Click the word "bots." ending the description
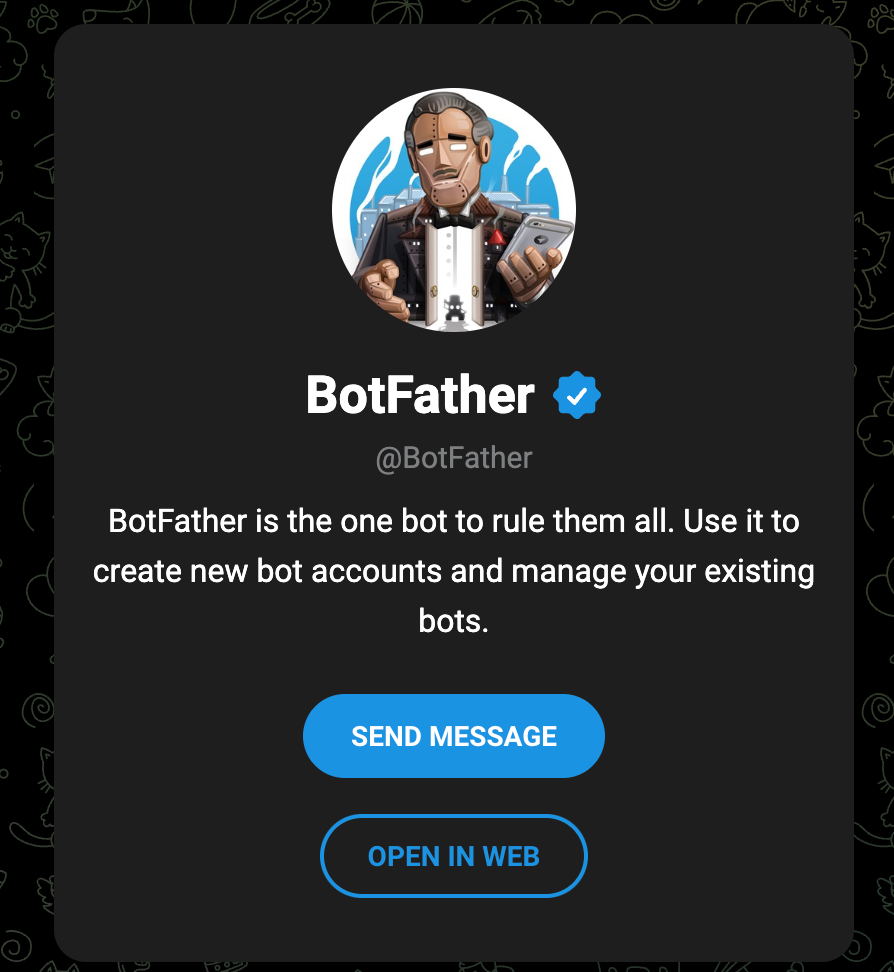894x972 pixels. point(453,622)
